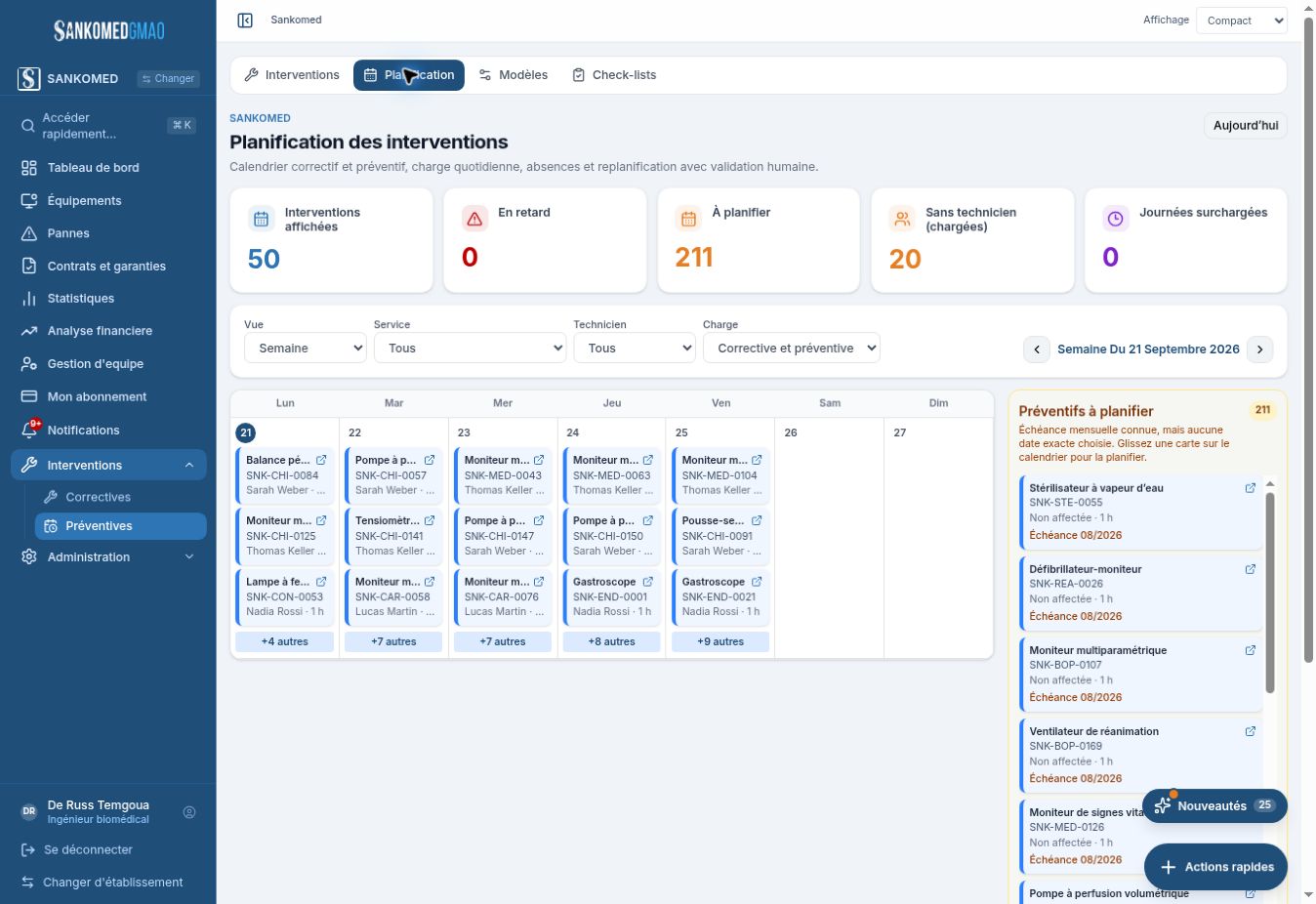The width and height of the screenshot is (1316, 904).
Task: Click the Pannes warning triangle icon
Action: tap(29, 233)
